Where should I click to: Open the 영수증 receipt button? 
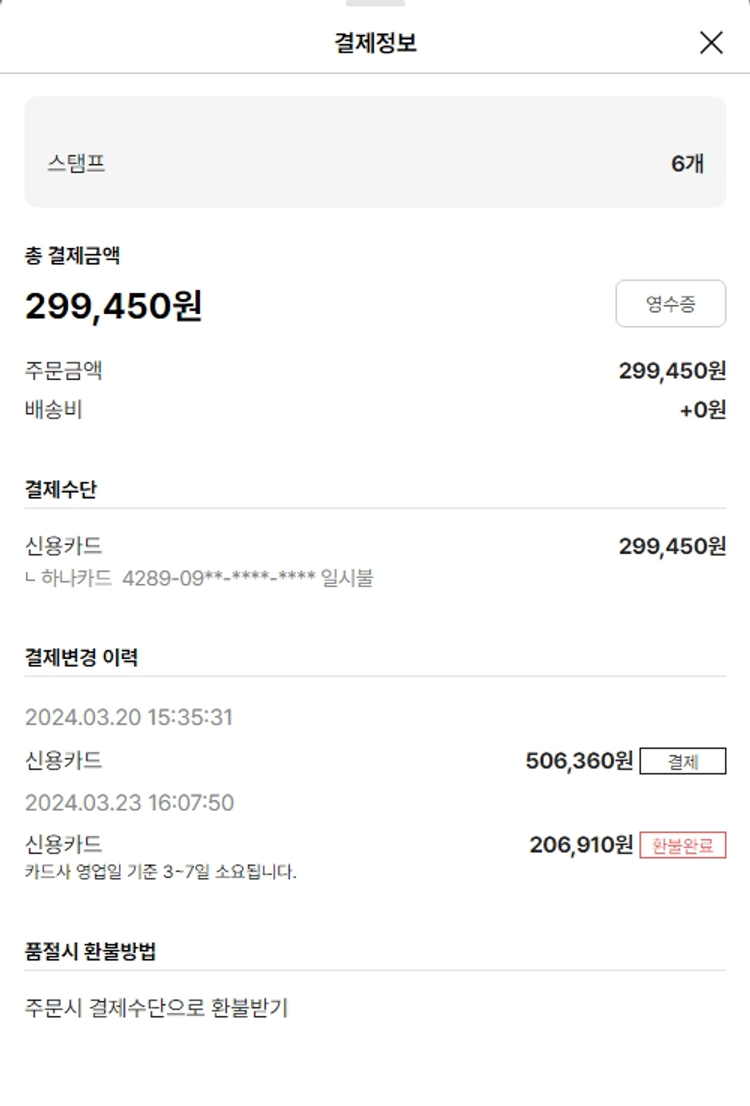670,304
